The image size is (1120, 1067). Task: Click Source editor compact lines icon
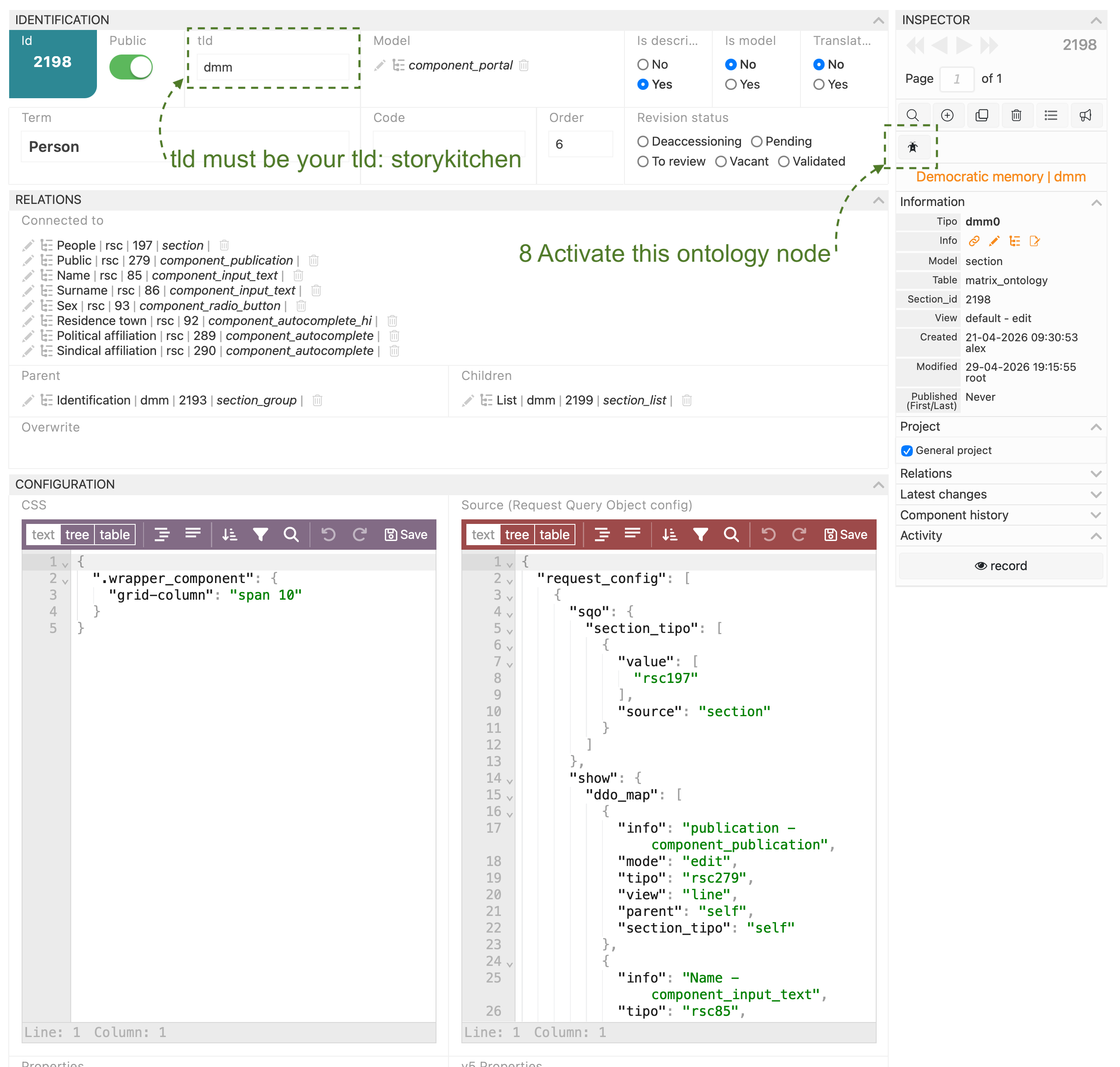click(x=633, y=533)
